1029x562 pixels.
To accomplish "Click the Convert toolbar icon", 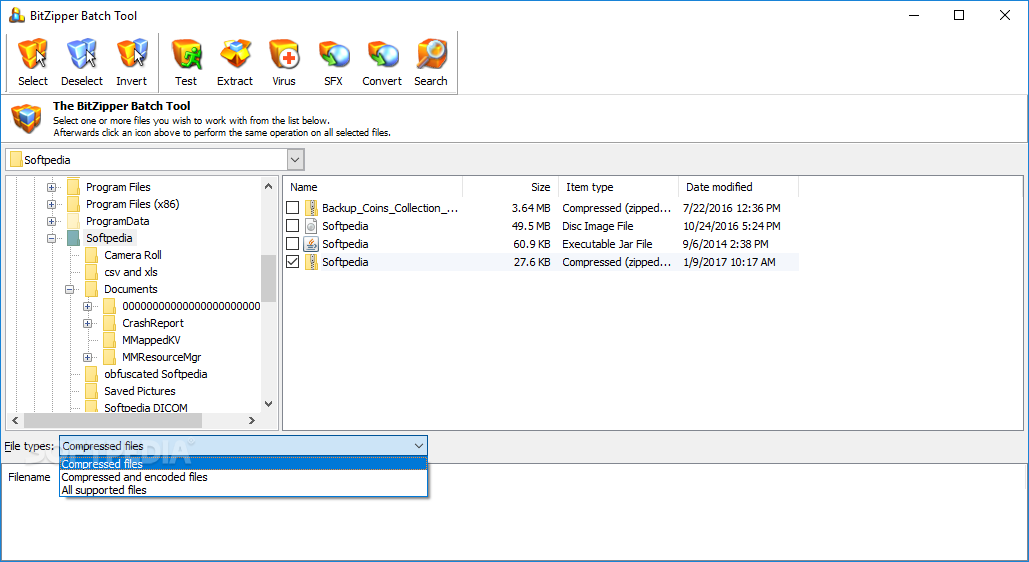I will (382, 62).
